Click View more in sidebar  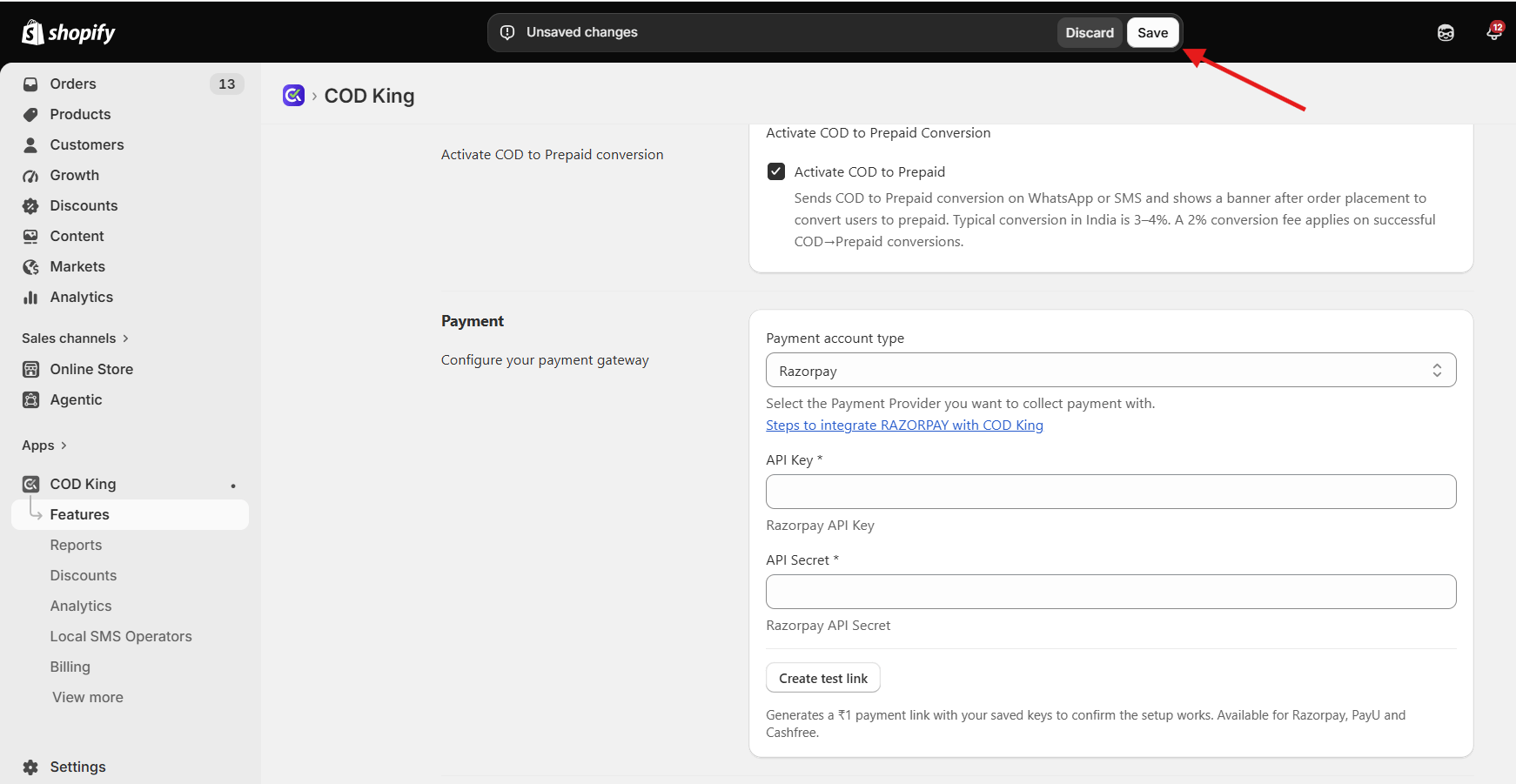[x=88, y=697]
